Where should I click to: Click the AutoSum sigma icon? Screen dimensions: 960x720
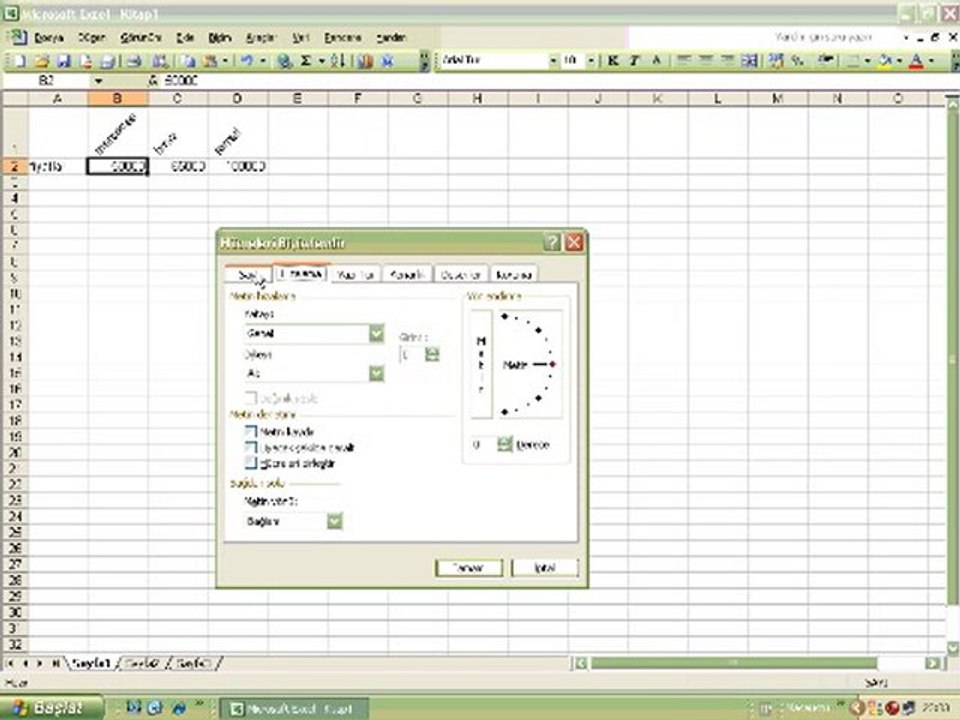pos(306,61)
